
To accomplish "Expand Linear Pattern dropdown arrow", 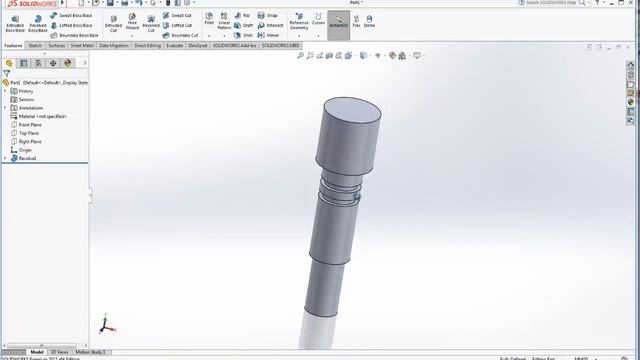I will 224,36.
